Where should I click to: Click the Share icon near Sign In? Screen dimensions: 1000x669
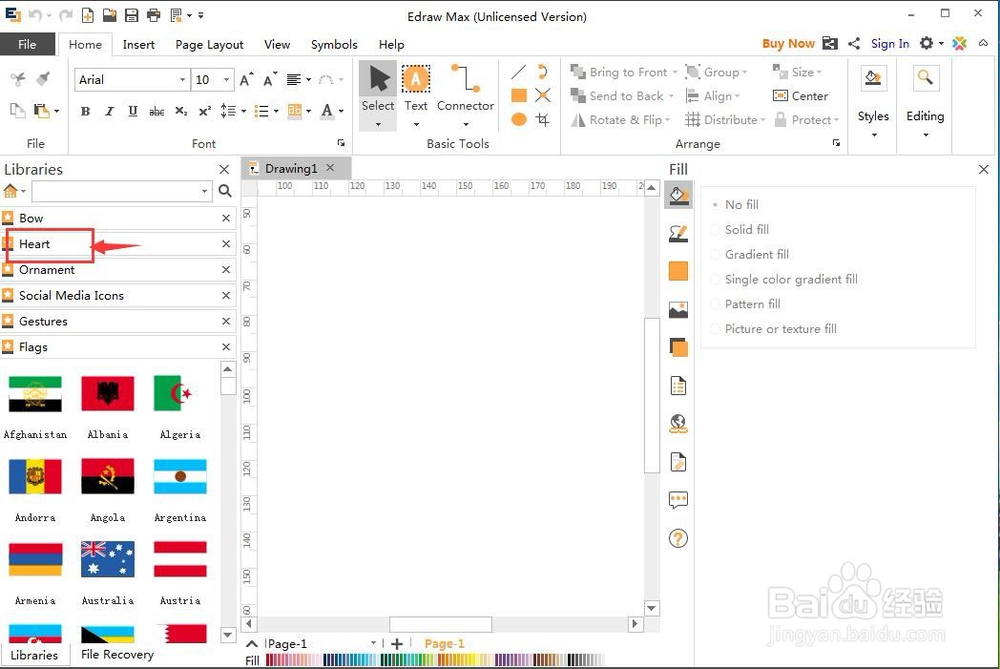click(854, 43)
